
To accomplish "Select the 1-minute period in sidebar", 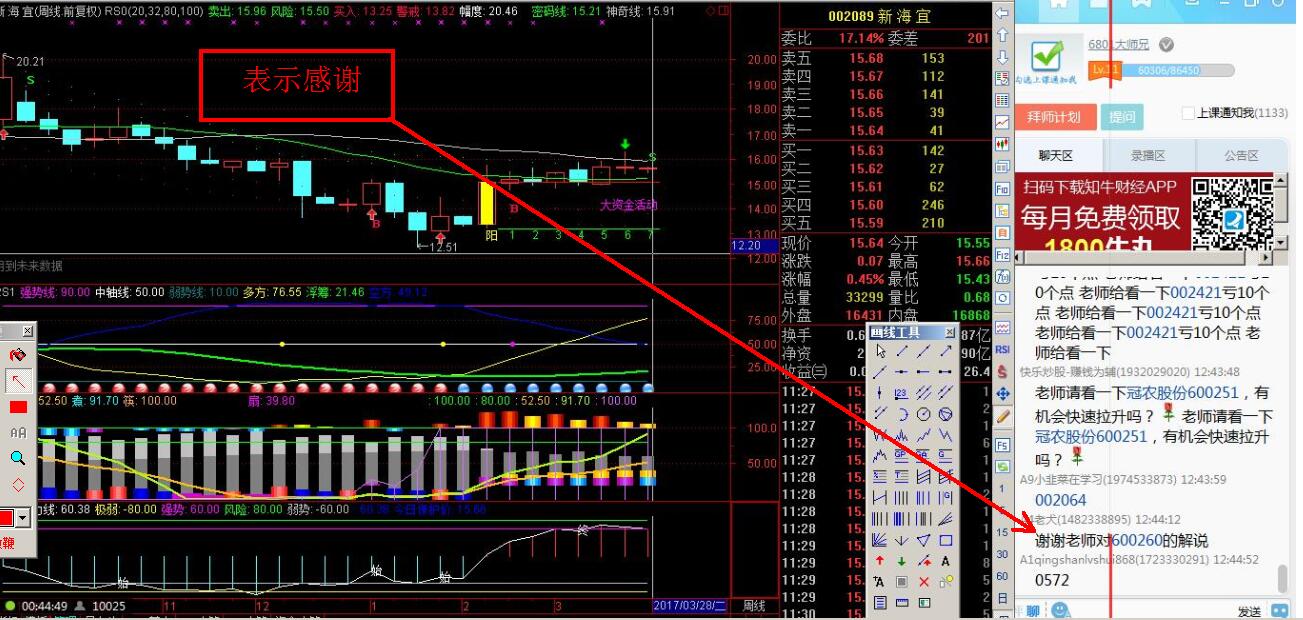I will pyautogui.click(x=1002, y=489).
